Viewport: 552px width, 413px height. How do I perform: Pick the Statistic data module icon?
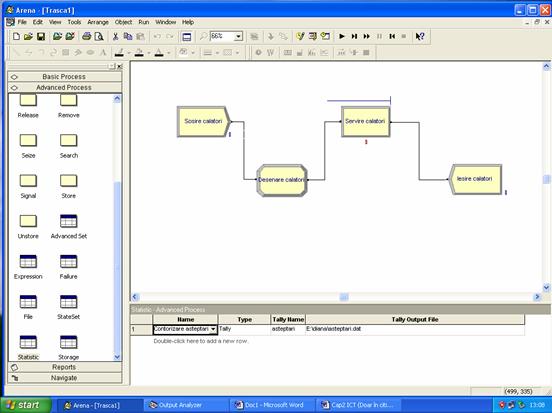click(x=28, y=342)
